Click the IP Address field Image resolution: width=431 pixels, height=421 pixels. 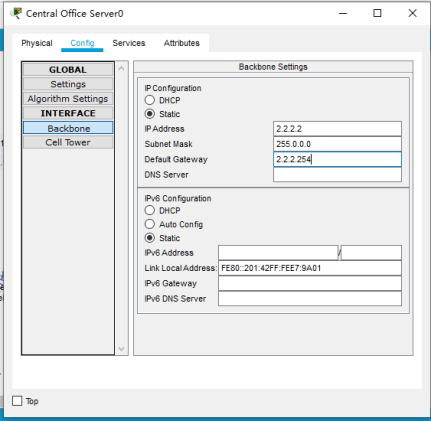[x=337, y=129]
